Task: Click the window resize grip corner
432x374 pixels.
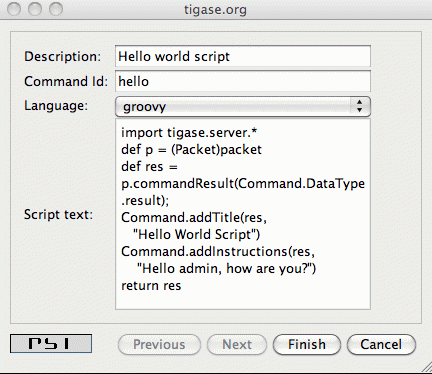Action: tap(427, 367)
